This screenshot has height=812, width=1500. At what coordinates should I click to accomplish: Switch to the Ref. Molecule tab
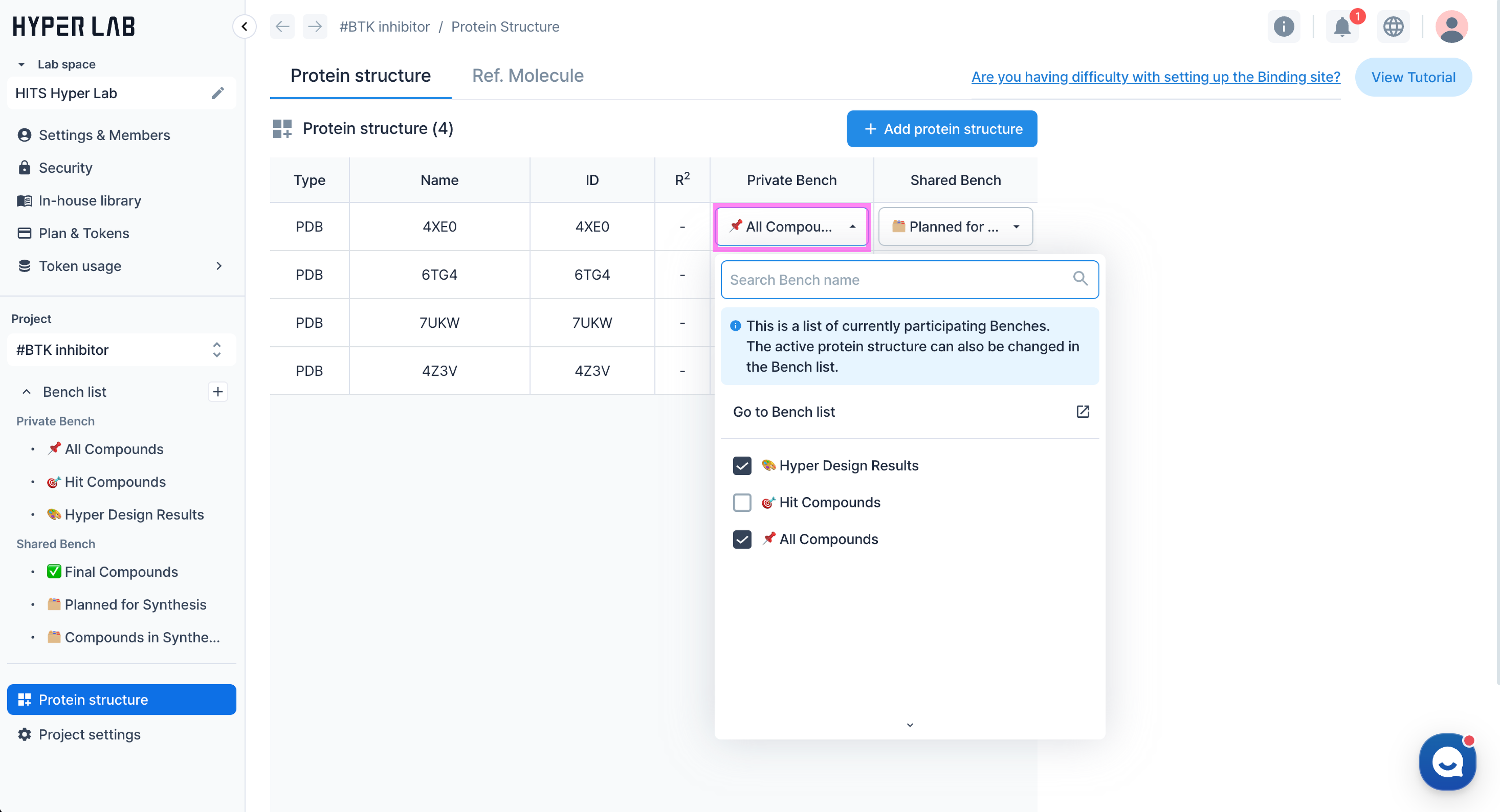coord(527,76)
